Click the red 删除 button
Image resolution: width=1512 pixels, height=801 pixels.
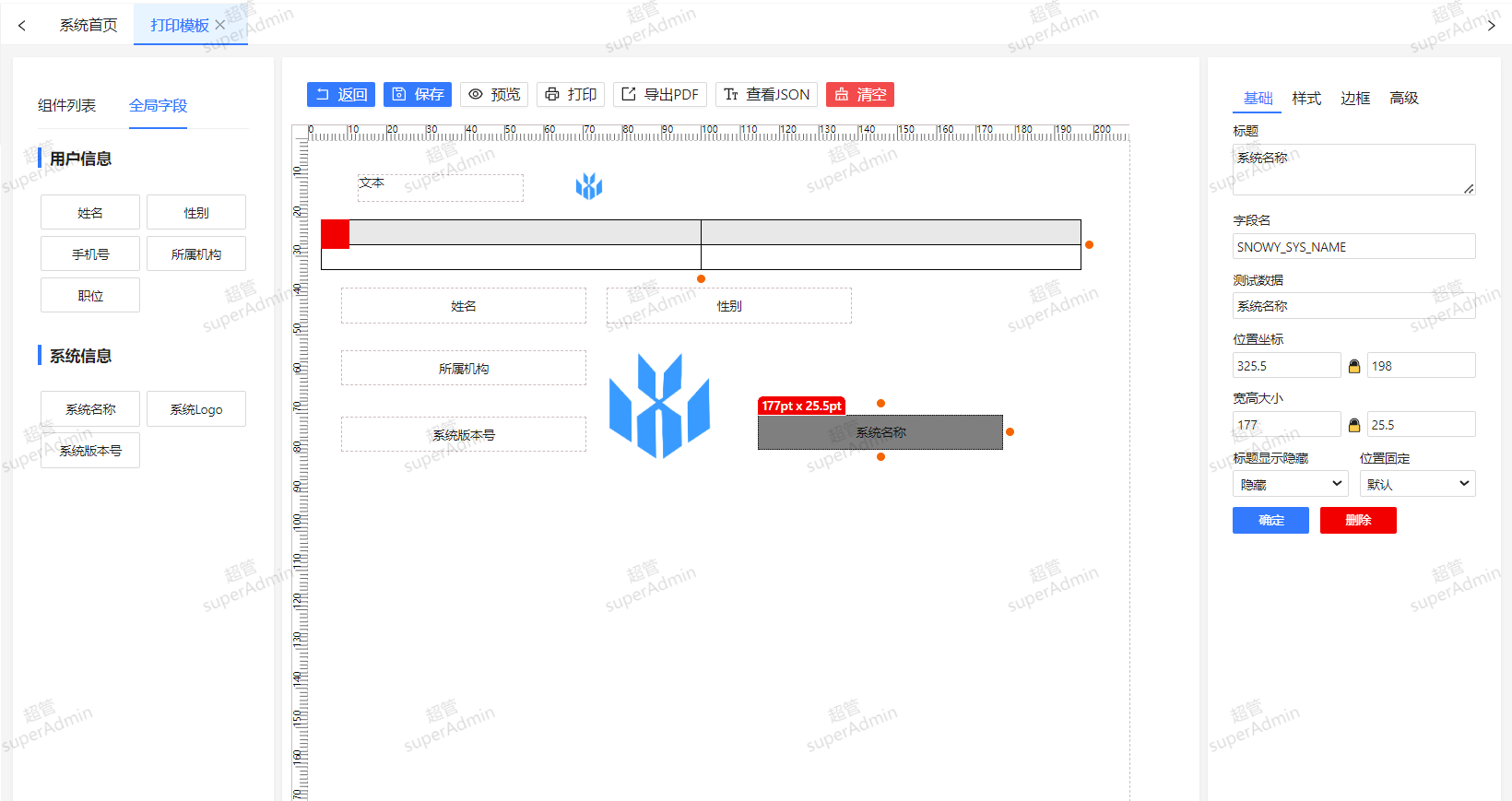click(1358, 520)
